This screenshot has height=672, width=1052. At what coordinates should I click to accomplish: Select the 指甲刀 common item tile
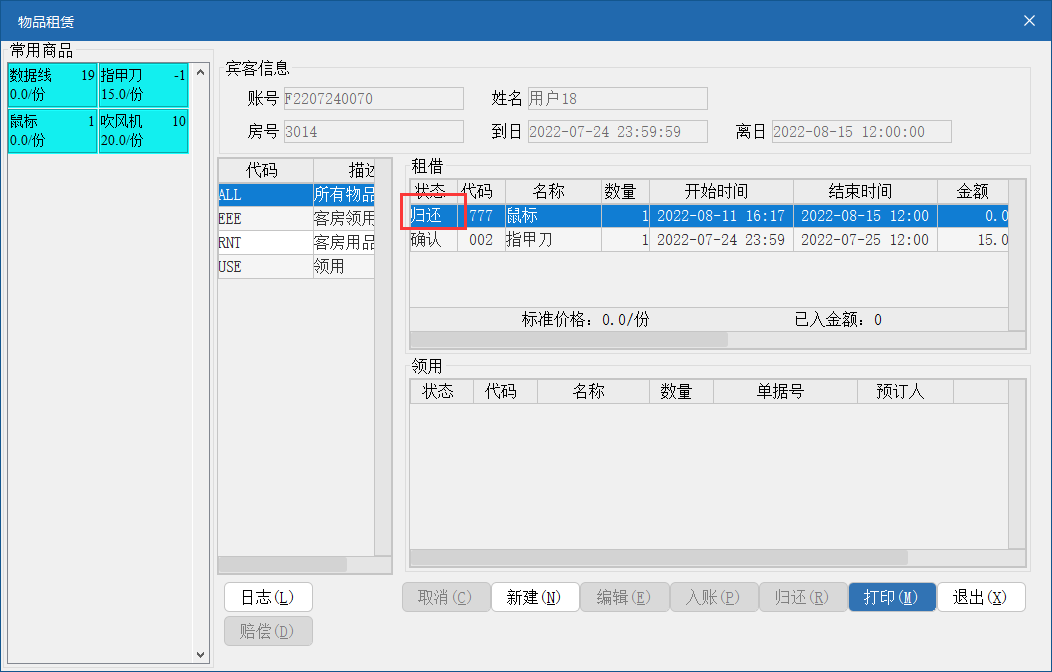click(x=144, y=85)
